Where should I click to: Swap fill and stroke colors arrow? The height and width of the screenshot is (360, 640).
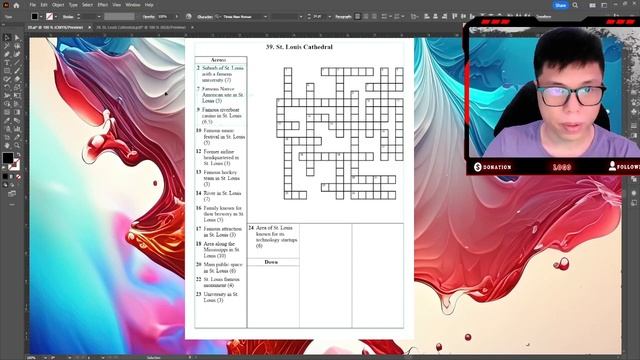(18, 155)
